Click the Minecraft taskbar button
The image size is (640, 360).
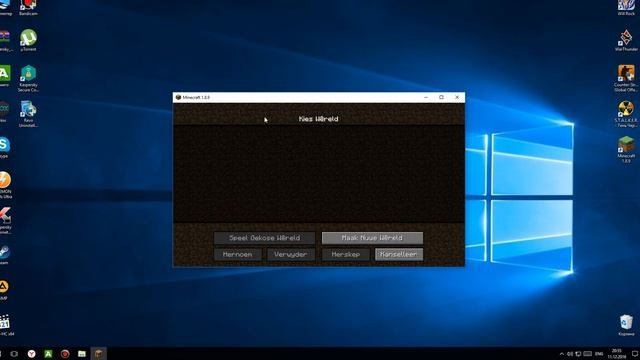point(98,354)
